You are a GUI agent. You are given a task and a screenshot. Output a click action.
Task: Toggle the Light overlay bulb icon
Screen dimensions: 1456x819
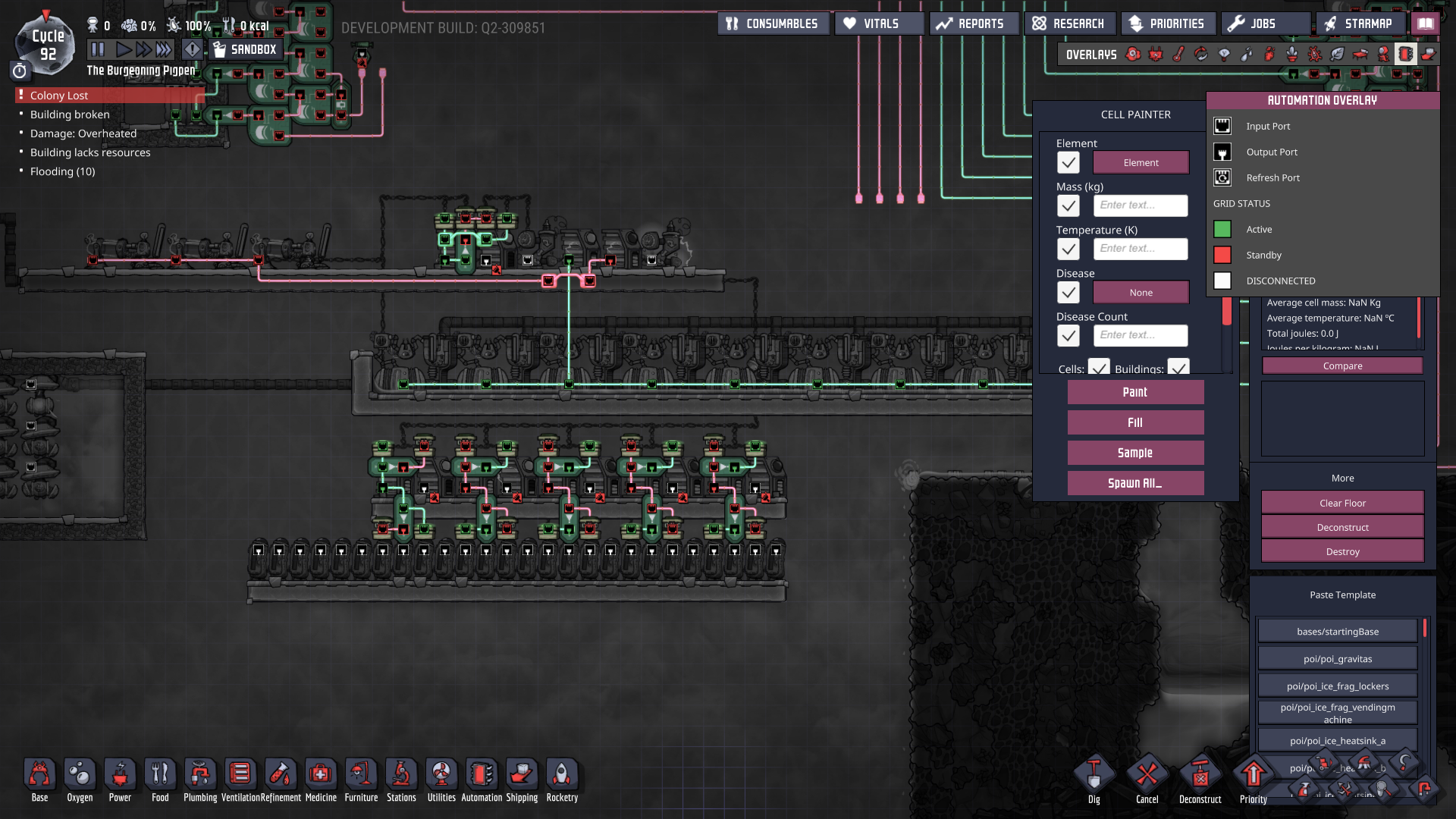coord(1224,54)
